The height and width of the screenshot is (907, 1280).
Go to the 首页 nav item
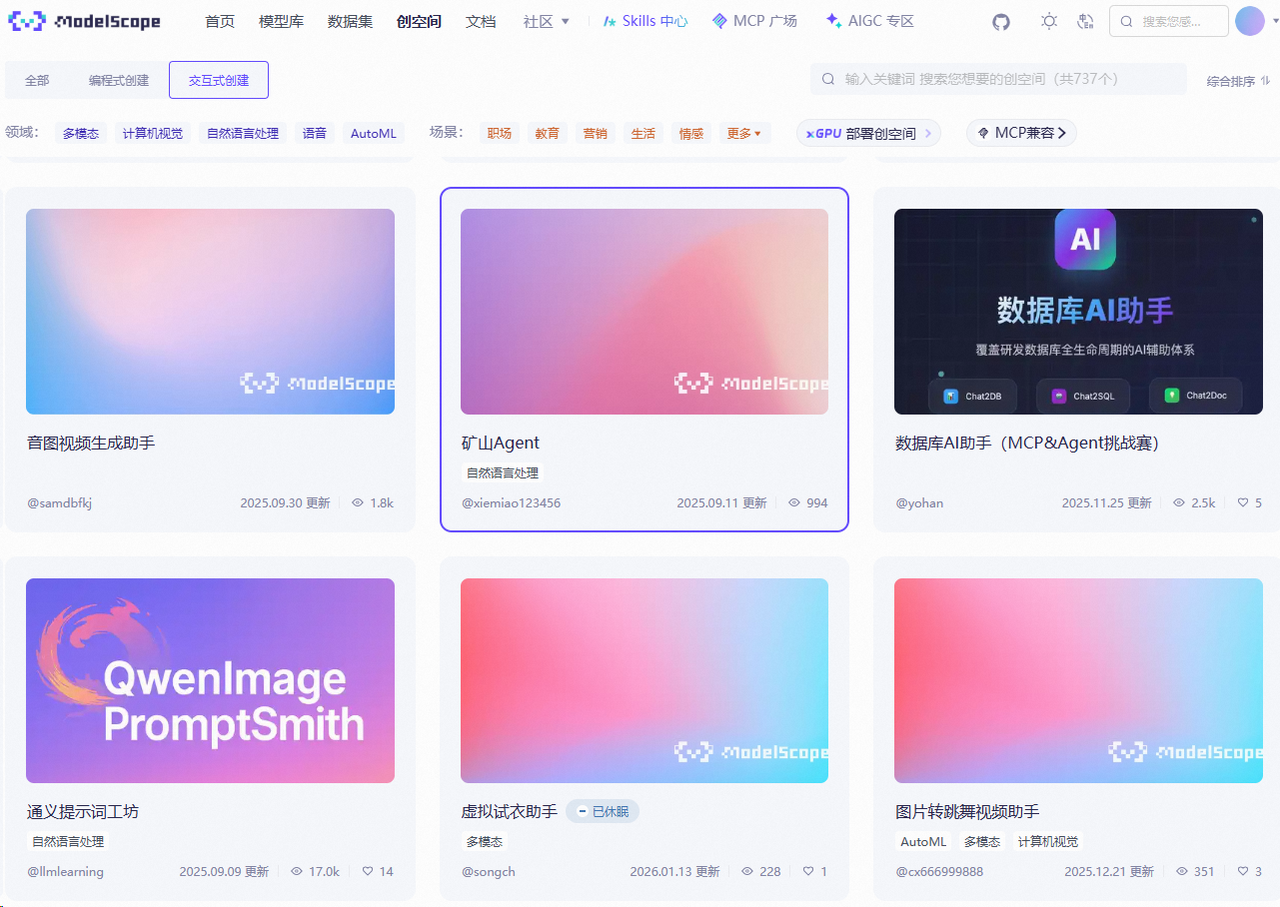click(x=220, y=21)
